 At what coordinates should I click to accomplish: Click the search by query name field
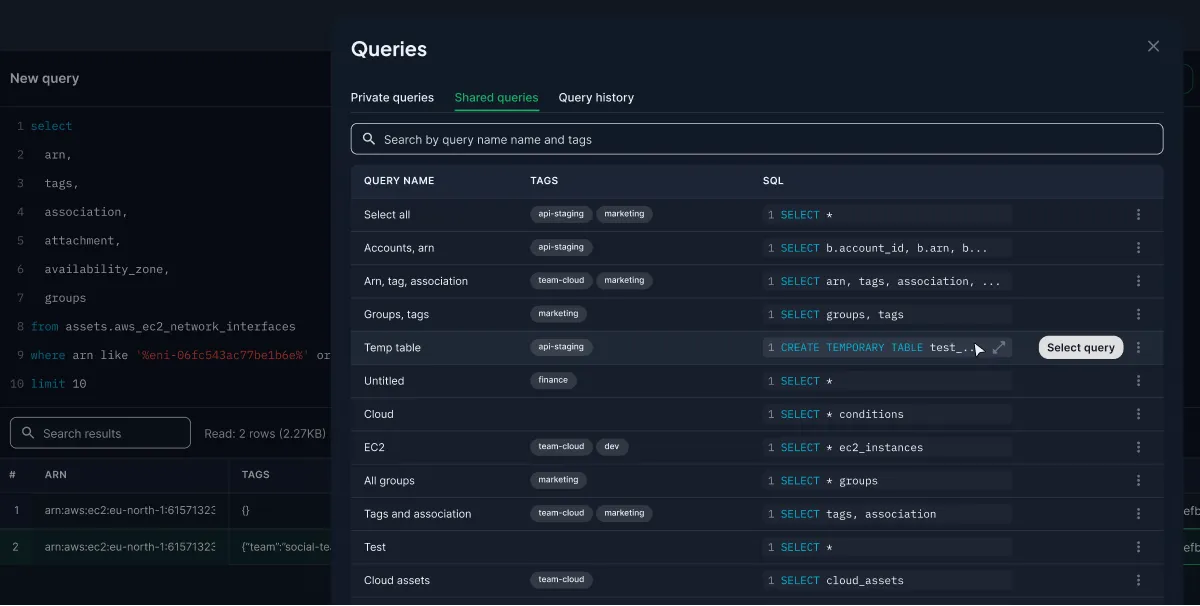tap(756, 139)
